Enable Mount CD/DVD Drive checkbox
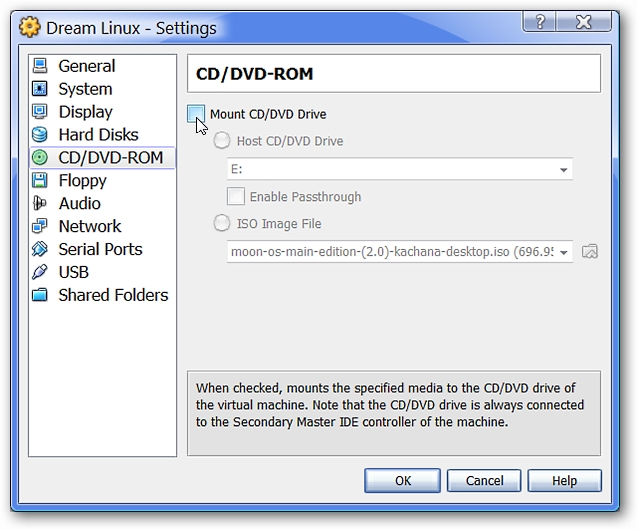The height and width of the screenshot is (530, 638). coord(196,114)
